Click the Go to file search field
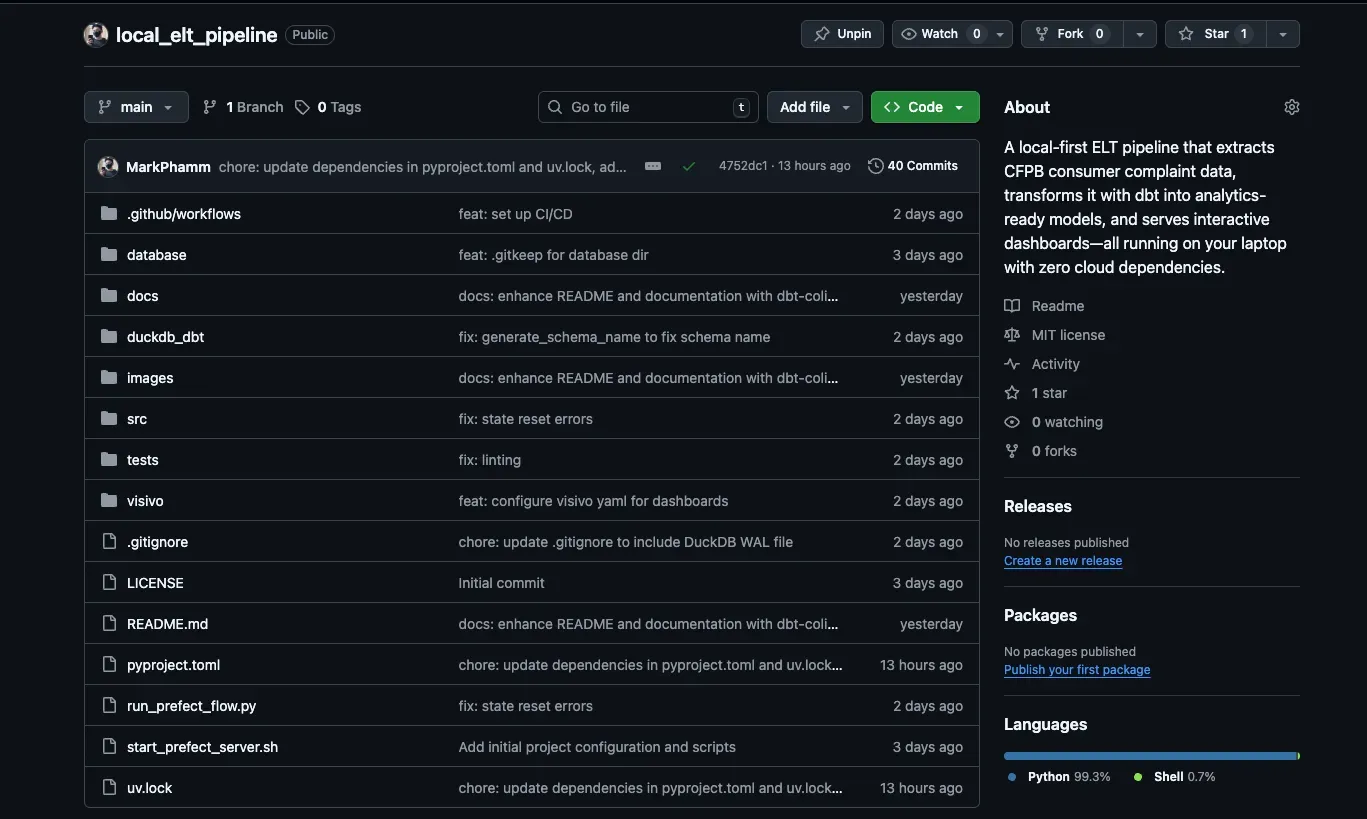The width and height of the screenshot is (1367, 819). [647, 106]
